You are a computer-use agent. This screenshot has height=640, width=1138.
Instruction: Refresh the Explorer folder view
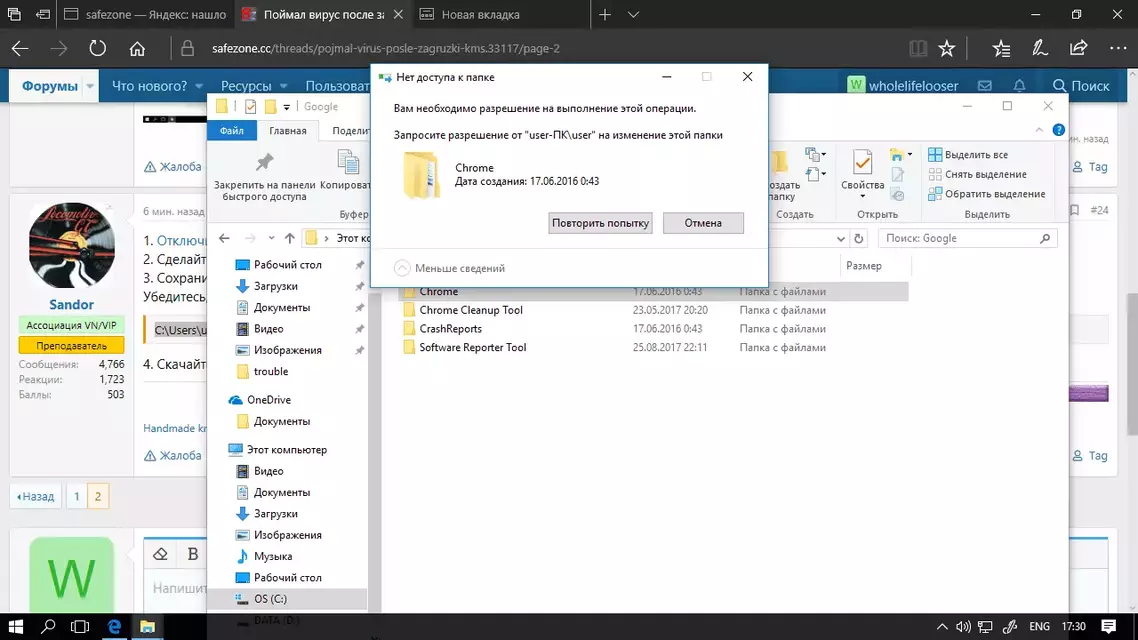point(859,238)
